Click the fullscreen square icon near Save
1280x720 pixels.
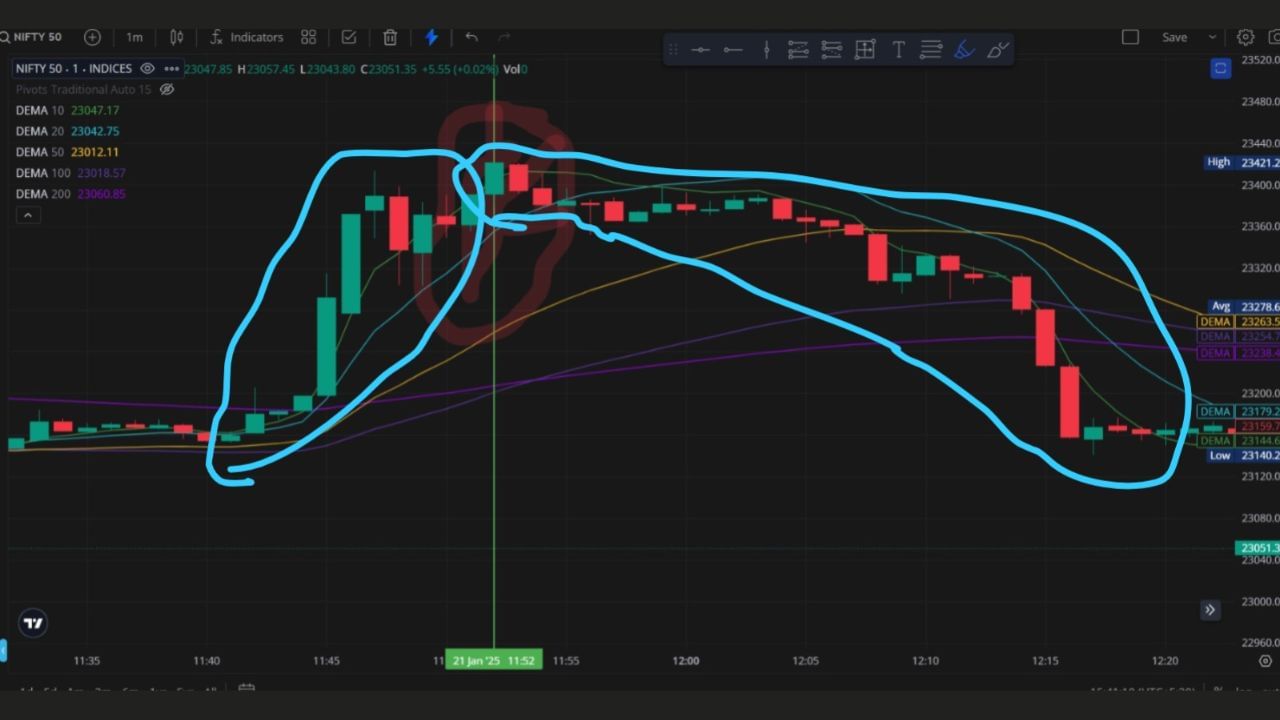[1130, 37]
